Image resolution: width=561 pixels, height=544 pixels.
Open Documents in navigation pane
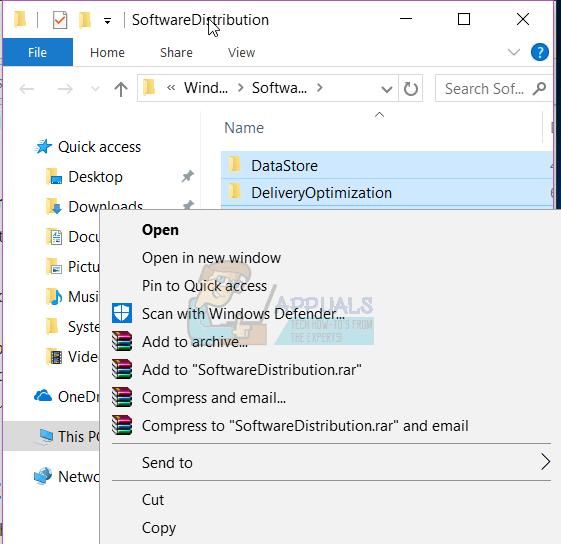[x=83, y=237]
